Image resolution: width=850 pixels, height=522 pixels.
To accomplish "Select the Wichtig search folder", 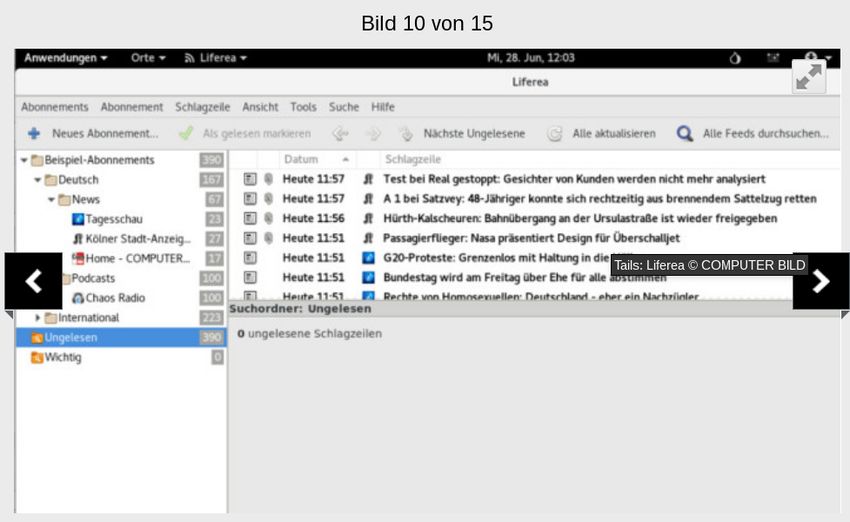I will point(63,357).
